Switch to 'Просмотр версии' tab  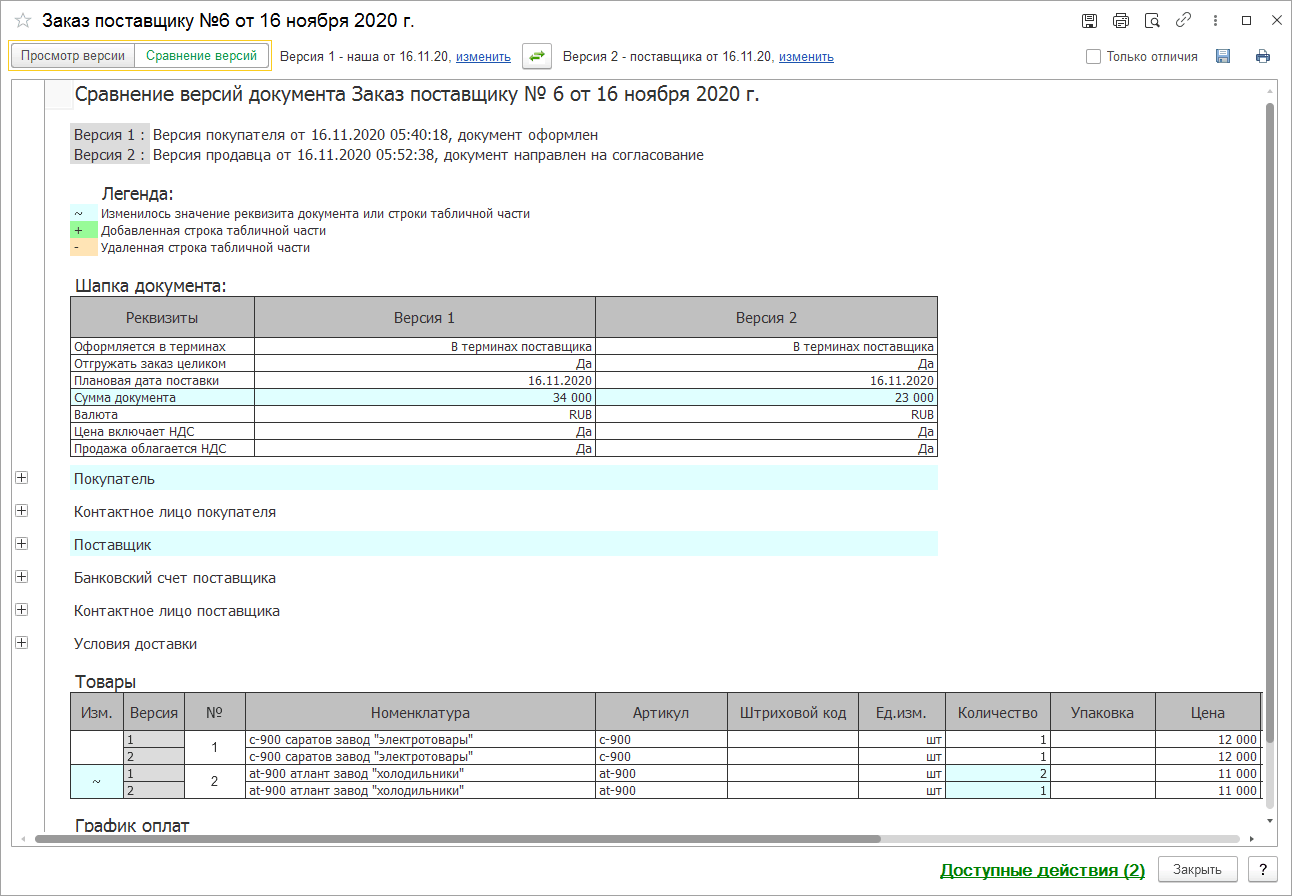coord(73,56)
